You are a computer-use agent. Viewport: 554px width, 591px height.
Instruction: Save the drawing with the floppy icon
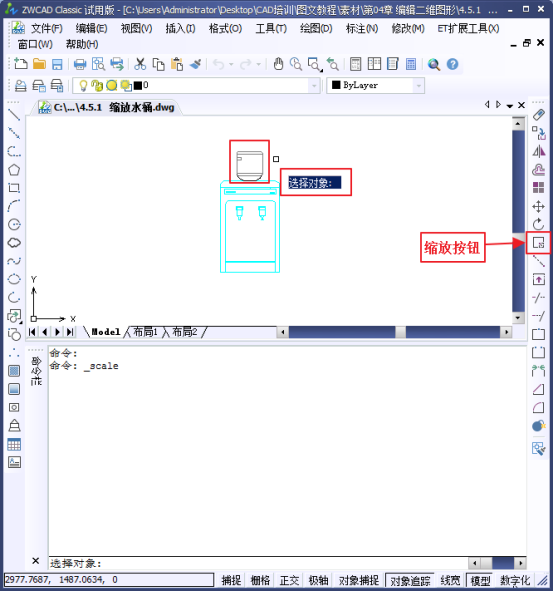57,64
